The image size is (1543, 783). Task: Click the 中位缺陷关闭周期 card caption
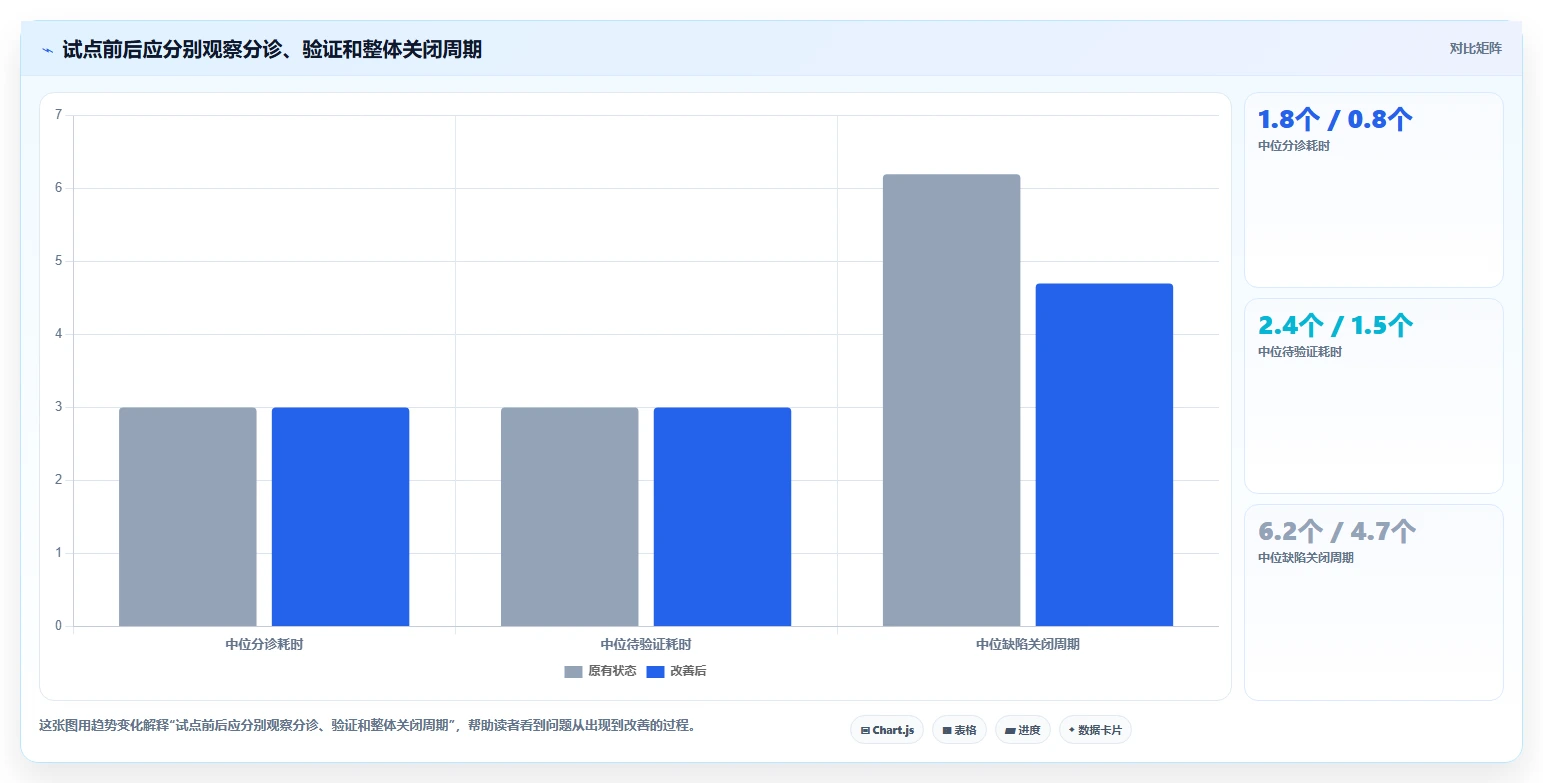1306,558
